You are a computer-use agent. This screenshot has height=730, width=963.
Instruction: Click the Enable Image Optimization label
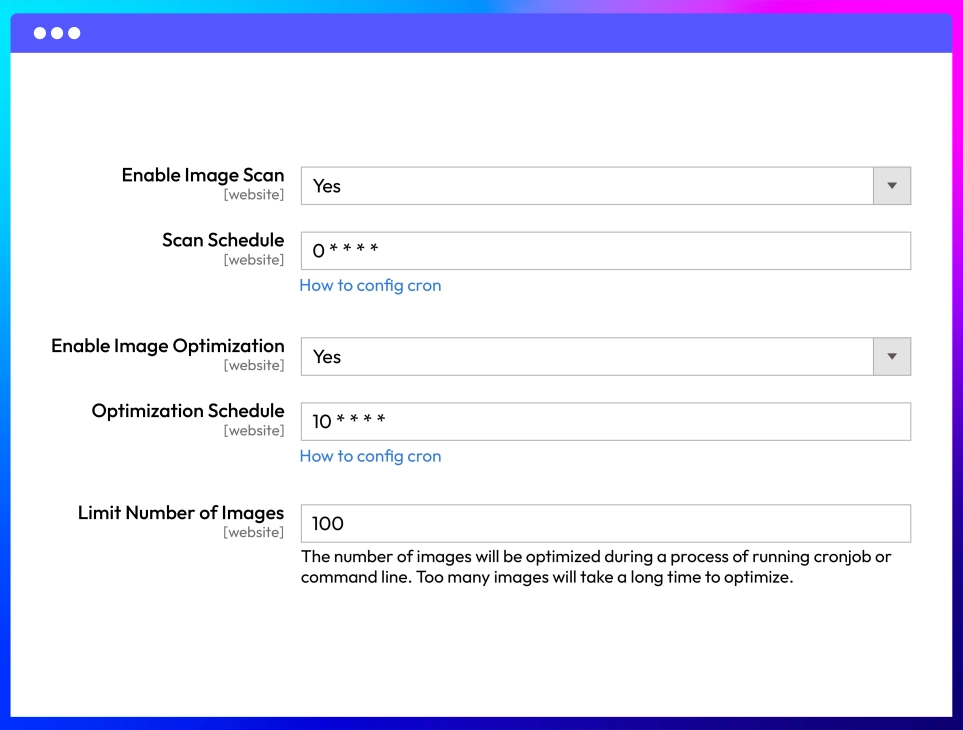point(168,346)
